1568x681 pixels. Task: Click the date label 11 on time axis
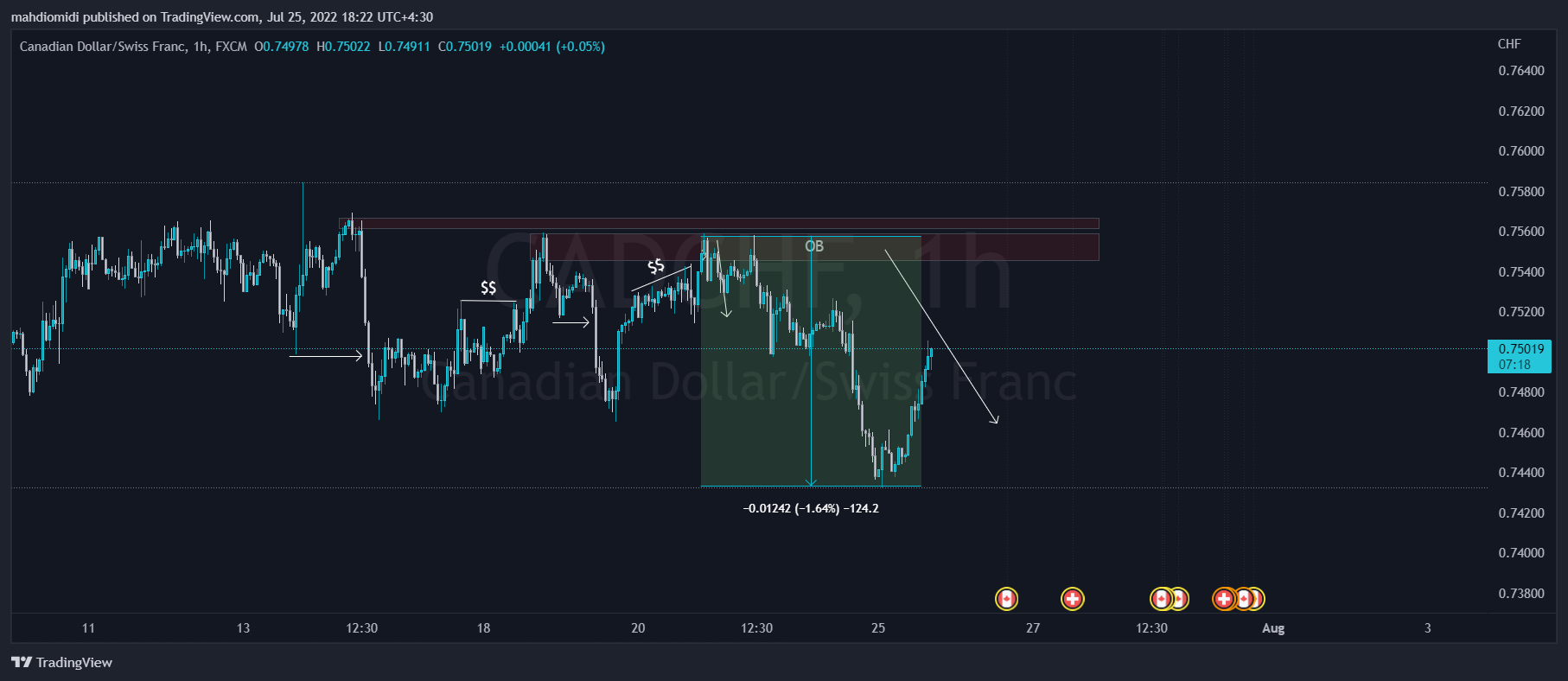click(x=88, y=628)
